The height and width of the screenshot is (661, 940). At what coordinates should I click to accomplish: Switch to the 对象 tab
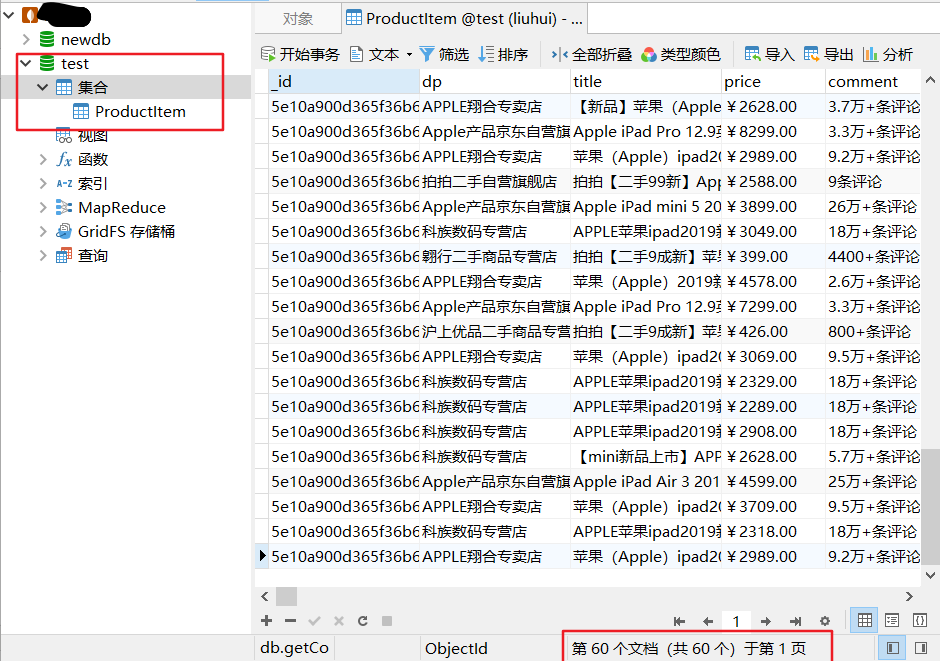(x=298, y=19)
